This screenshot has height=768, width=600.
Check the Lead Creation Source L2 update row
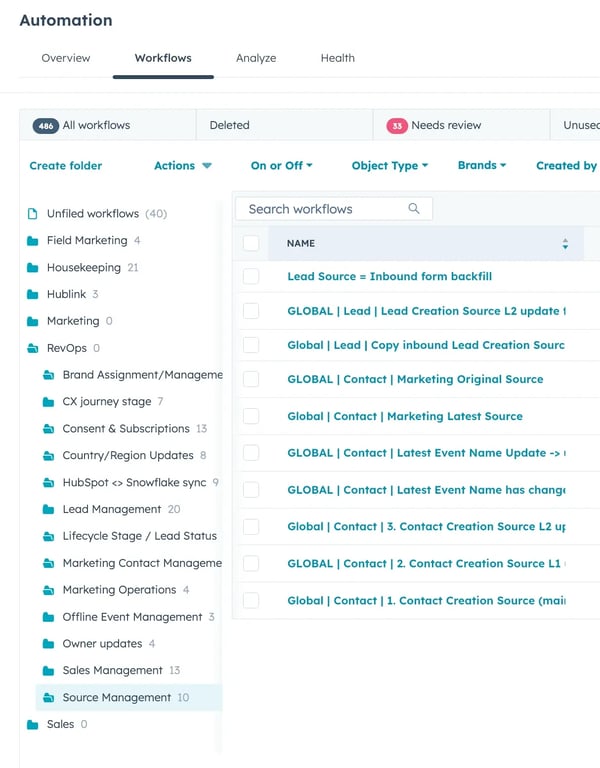click(x=251, y=311)
